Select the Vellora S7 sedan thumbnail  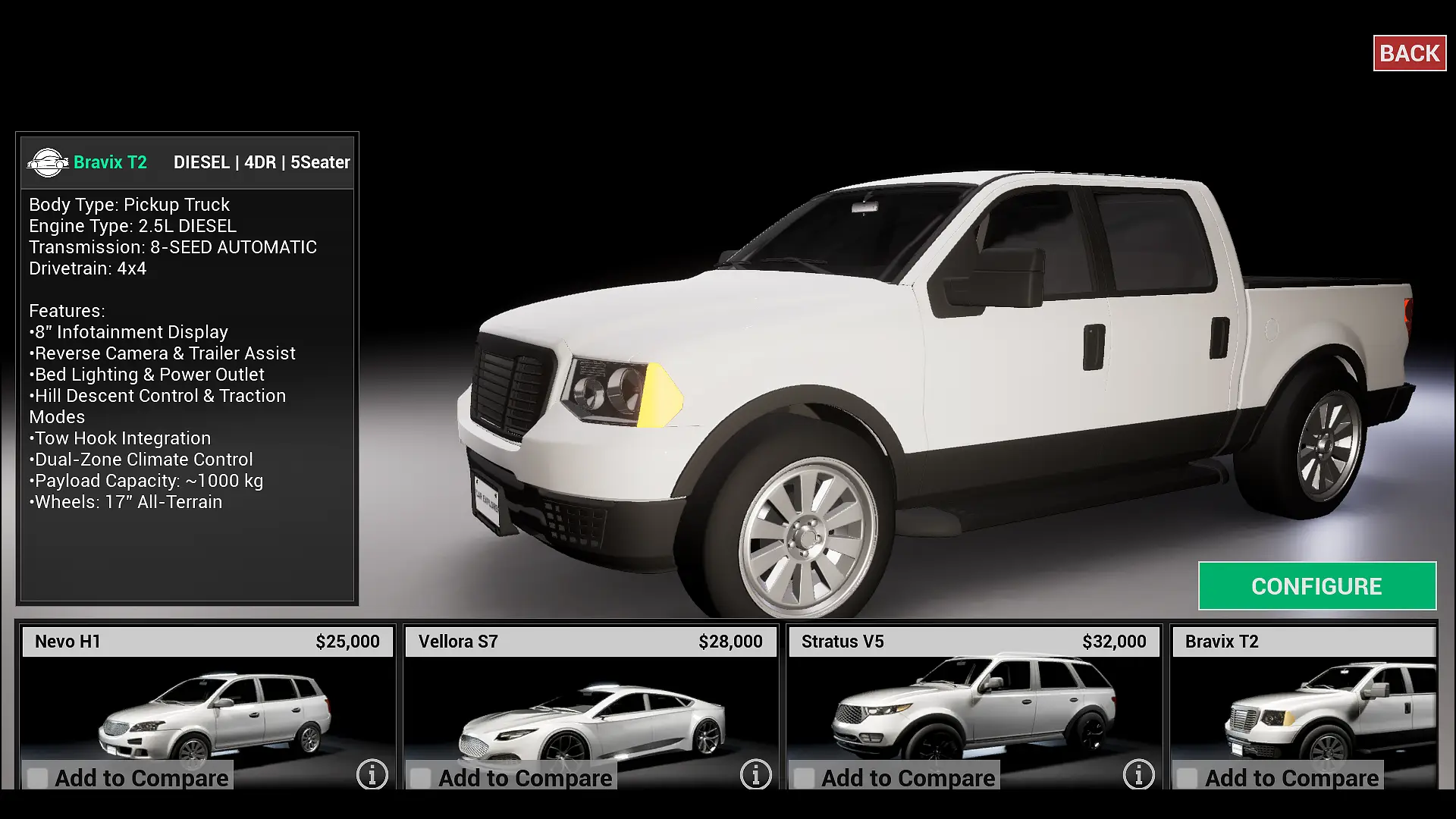[x=591, y=722]
